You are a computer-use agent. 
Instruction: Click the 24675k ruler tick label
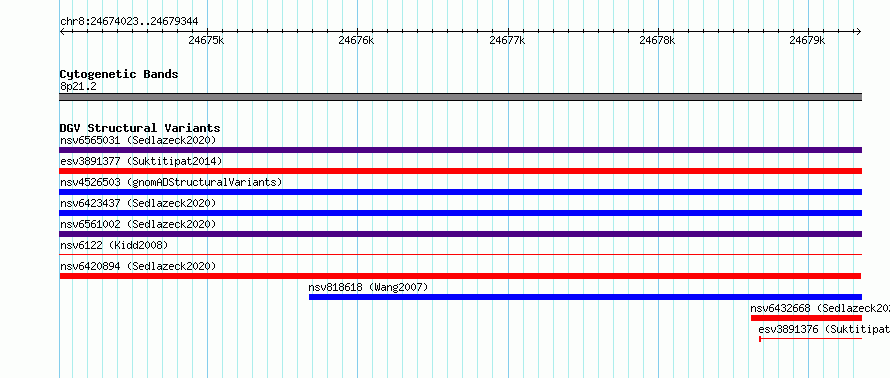207,40
